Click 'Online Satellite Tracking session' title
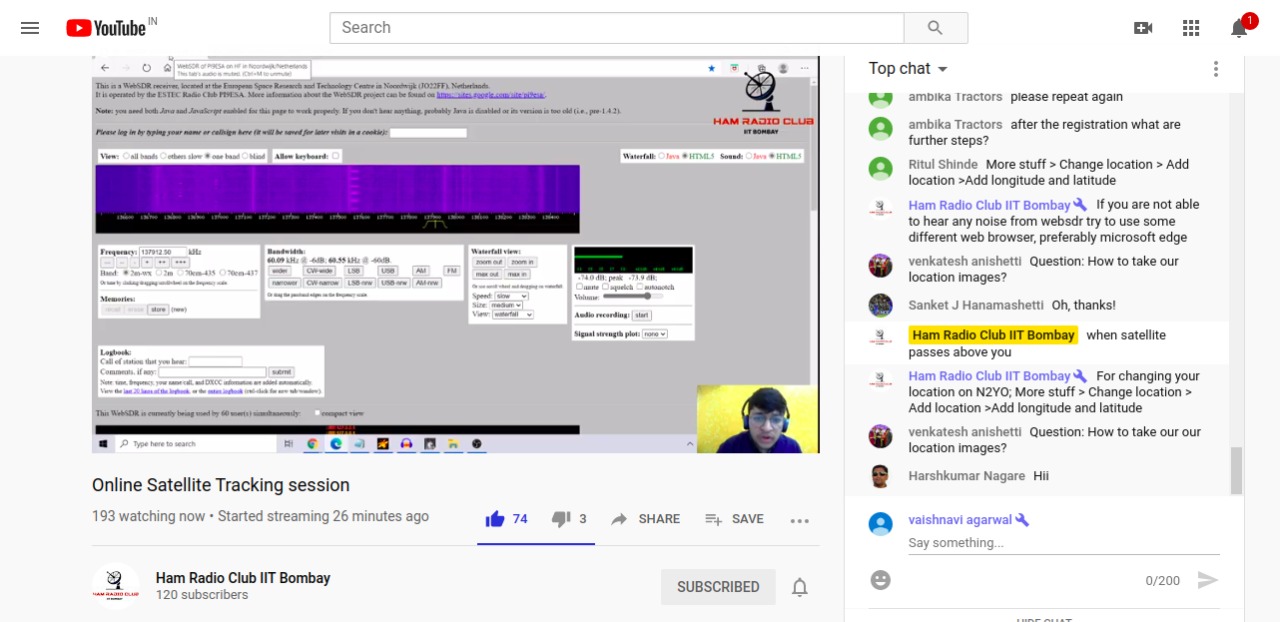The image size is (1280, 622). 221,485
